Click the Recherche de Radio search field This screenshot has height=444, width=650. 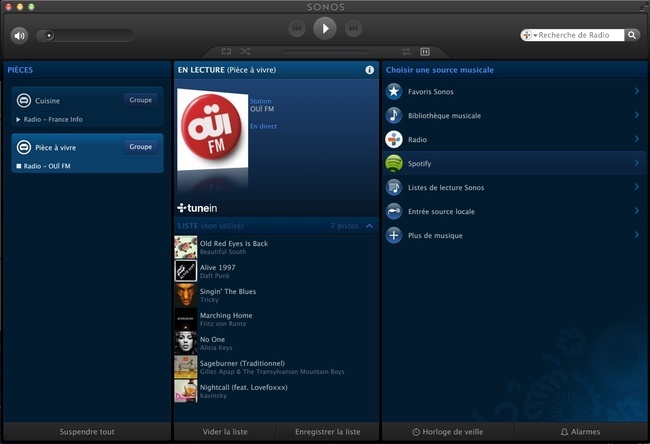click(580, 35)
